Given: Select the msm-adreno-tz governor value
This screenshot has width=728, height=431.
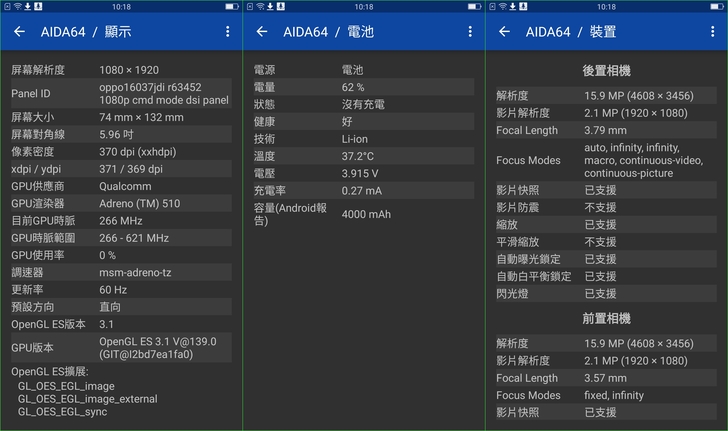Looking at the screenshot, I should pos(135,273).
